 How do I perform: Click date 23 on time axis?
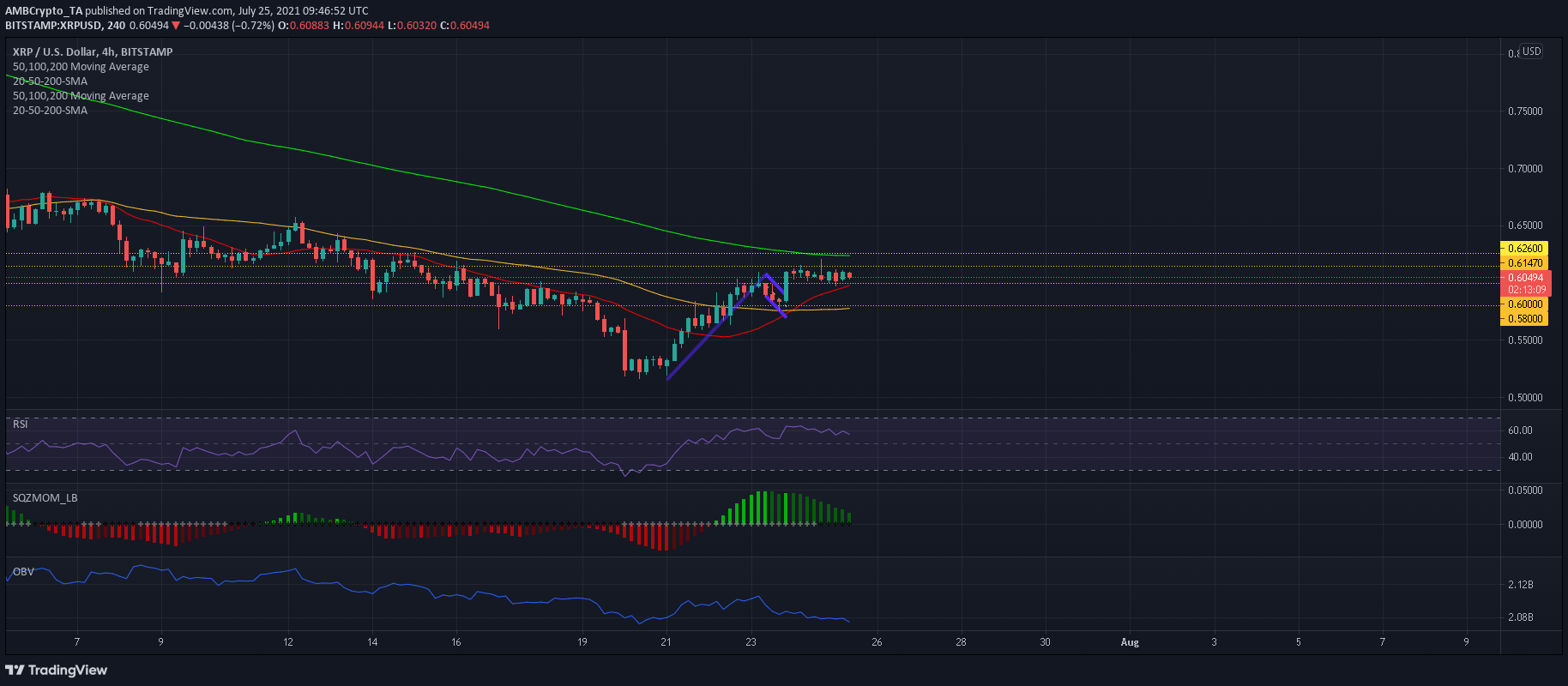click(751, 642)
